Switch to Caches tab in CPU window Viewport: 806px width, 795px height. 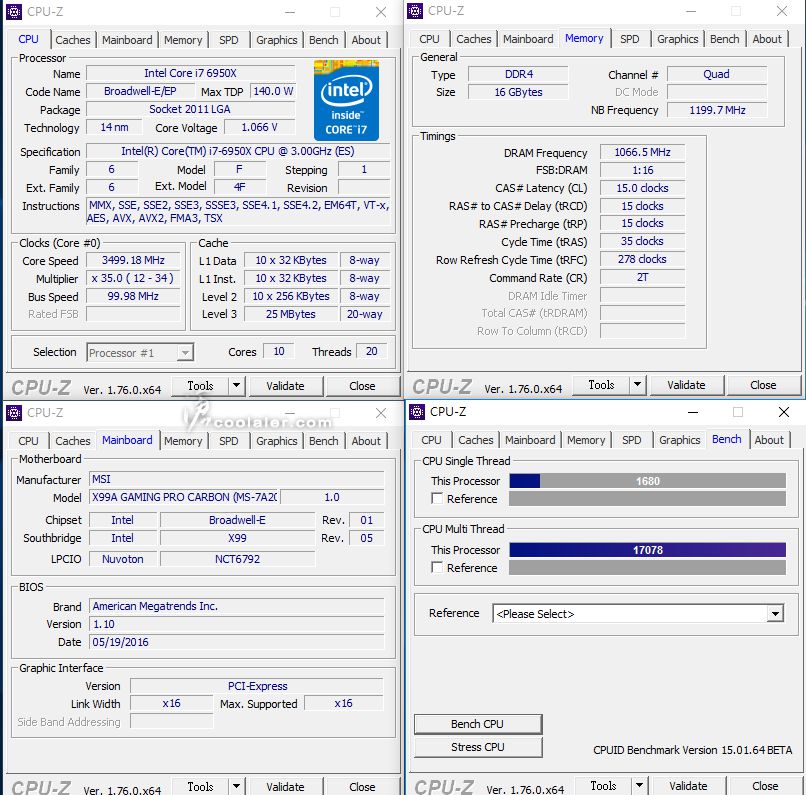[x=72, y=40]
